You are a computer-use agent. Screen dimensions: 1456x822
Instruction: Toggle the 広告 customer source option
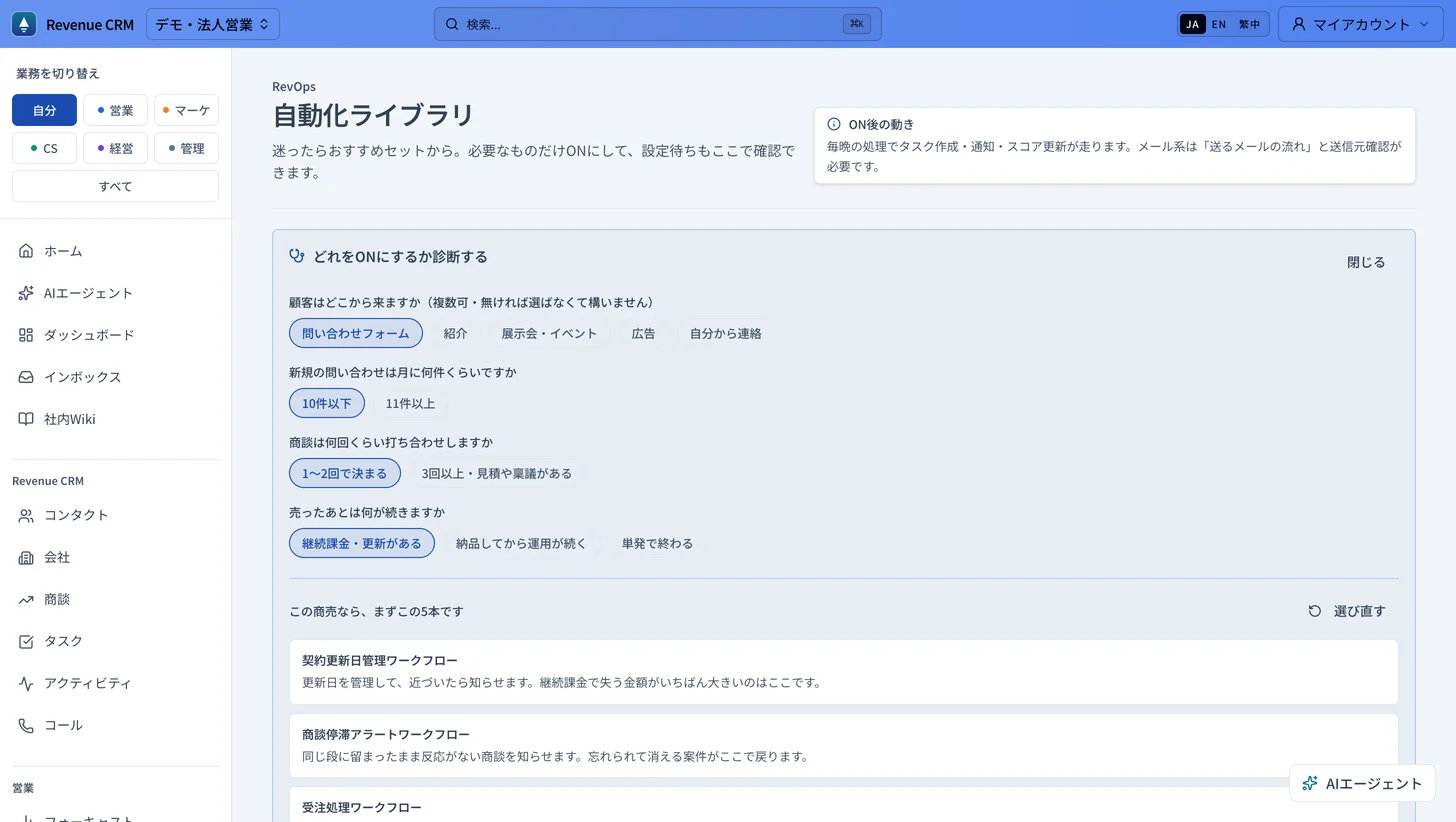click(643, 333)
